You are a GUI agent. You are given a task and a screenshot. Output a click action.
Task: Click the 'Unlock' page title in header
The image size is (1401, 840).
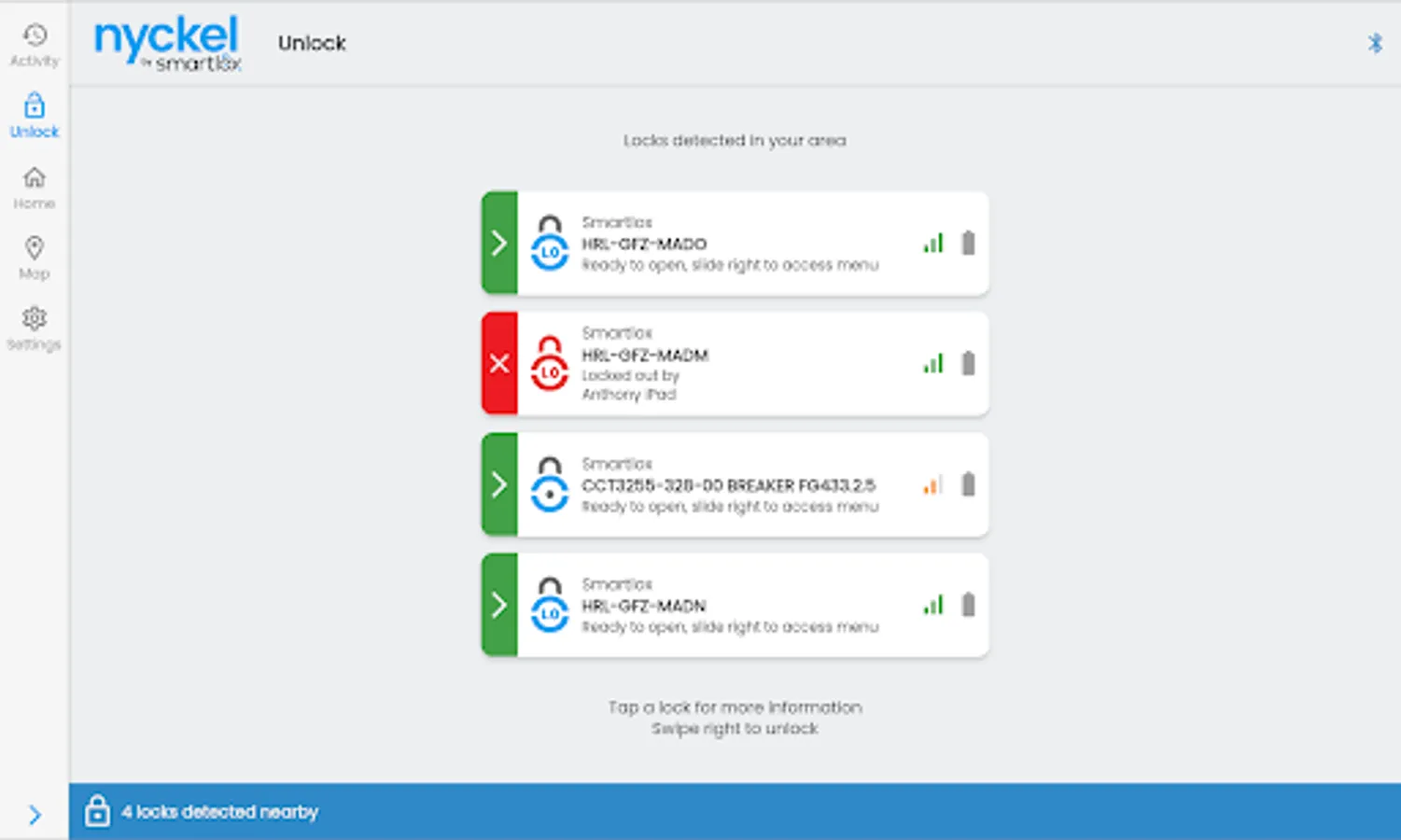click(312, 43)
